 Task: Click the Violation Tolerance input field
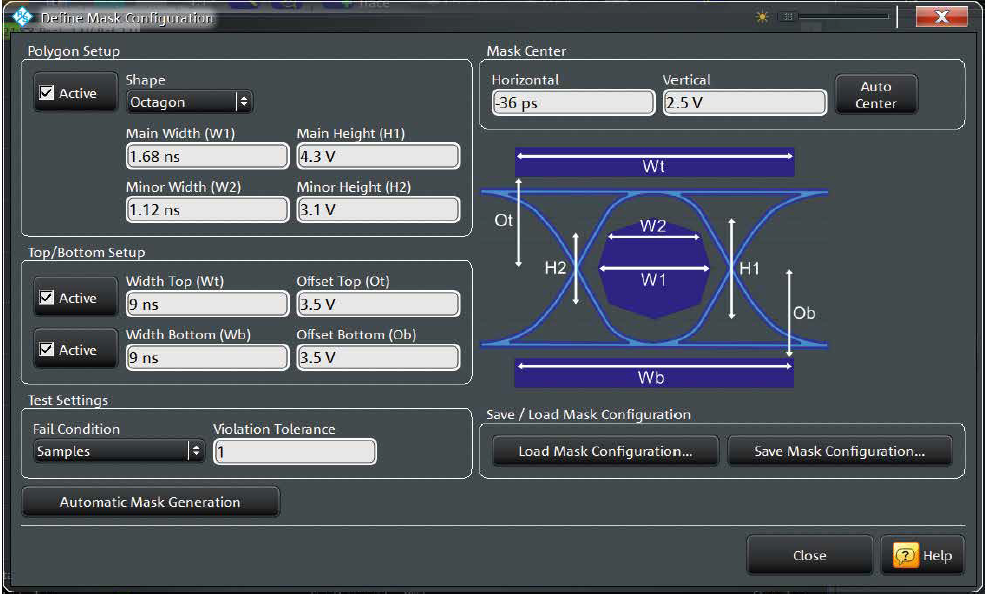coord(295,452)
